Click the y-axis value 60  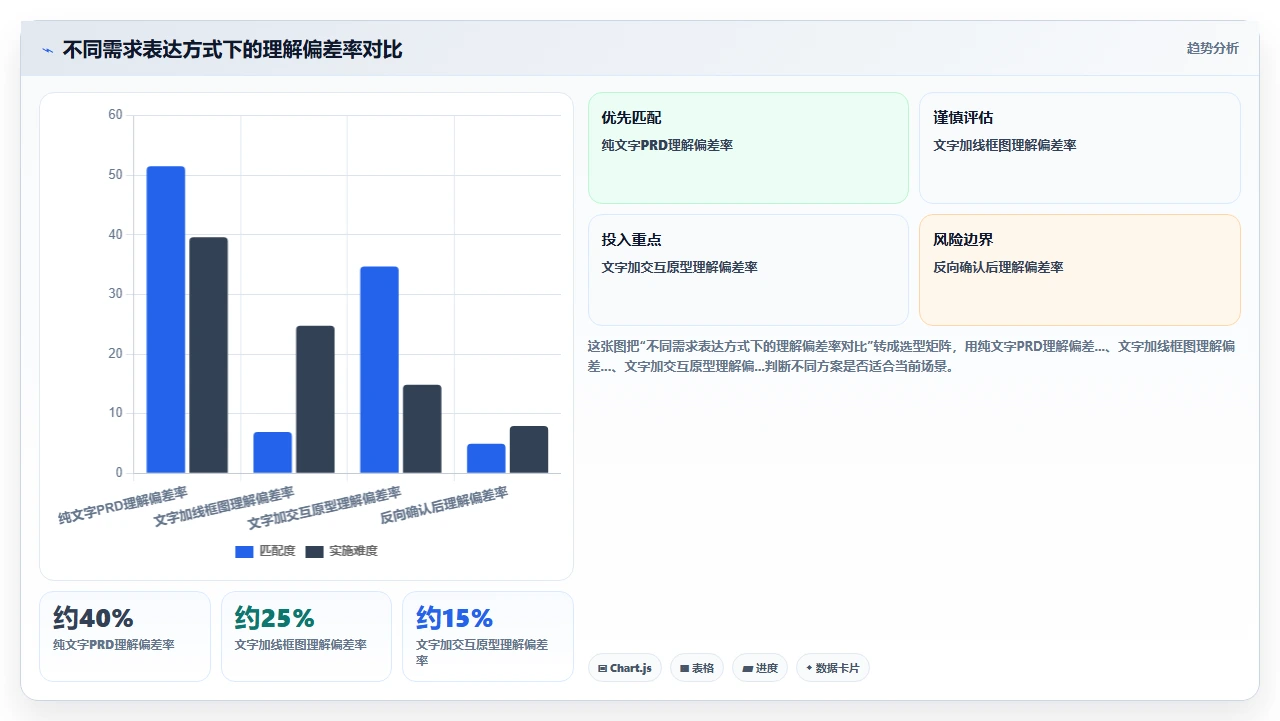pos(115,115)
